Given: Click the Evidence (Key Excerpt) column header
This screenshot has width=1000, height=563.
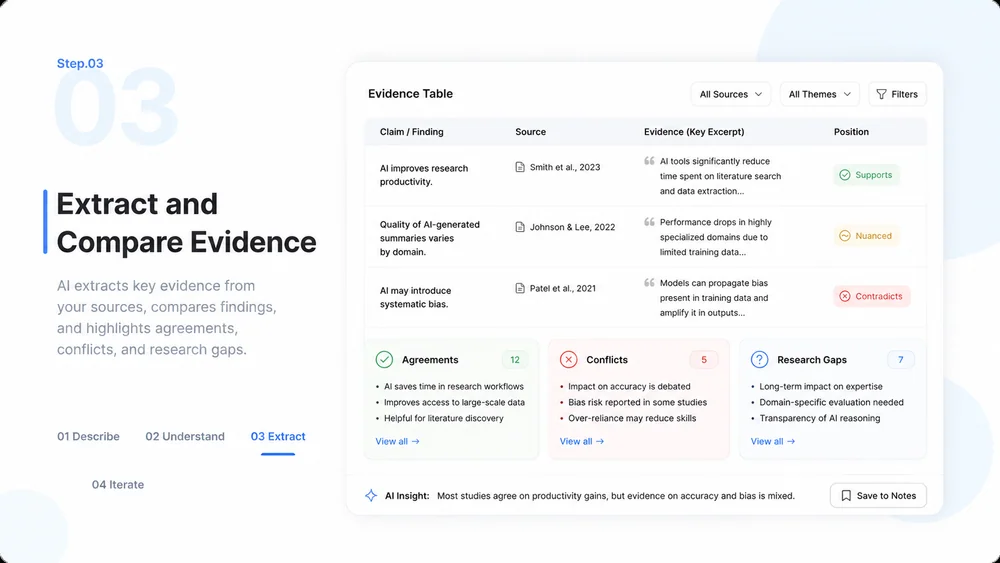Looking at the screenshot, I should click(x=694, y=132).
